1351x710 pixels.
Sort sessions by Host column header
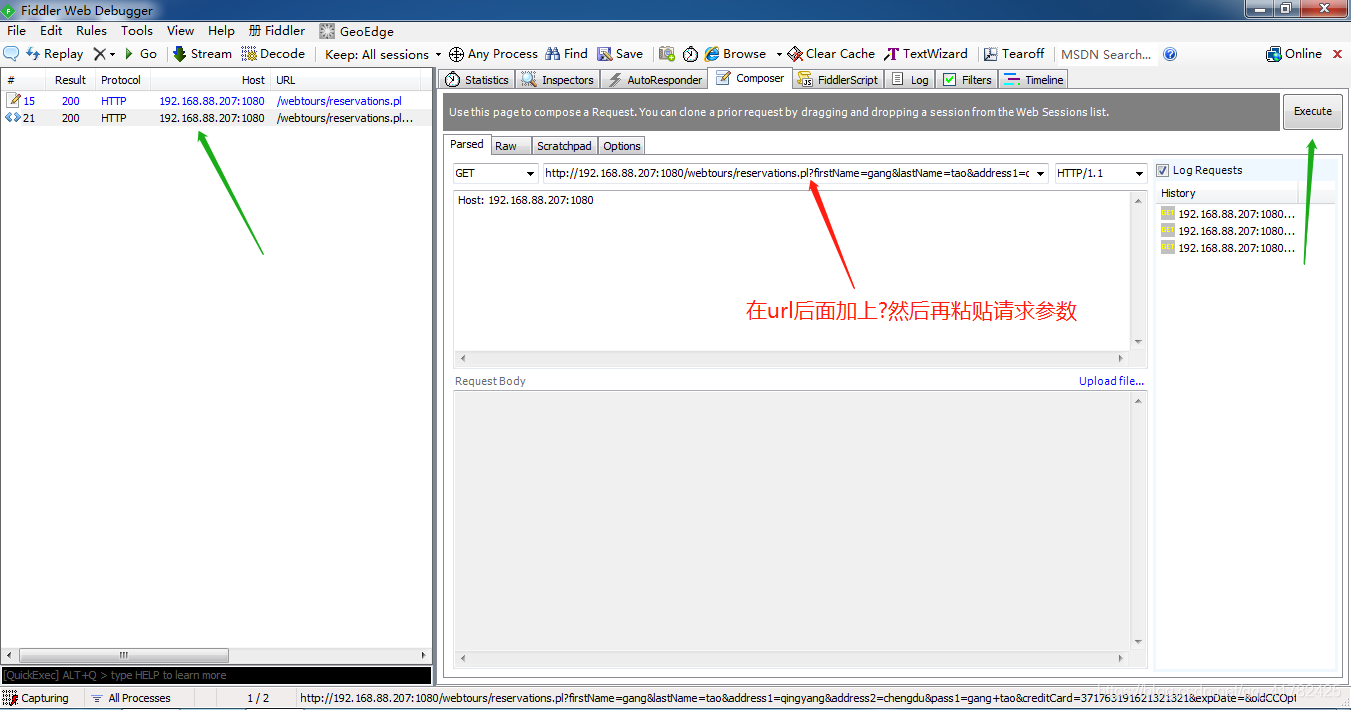click(x=211, y=80)
